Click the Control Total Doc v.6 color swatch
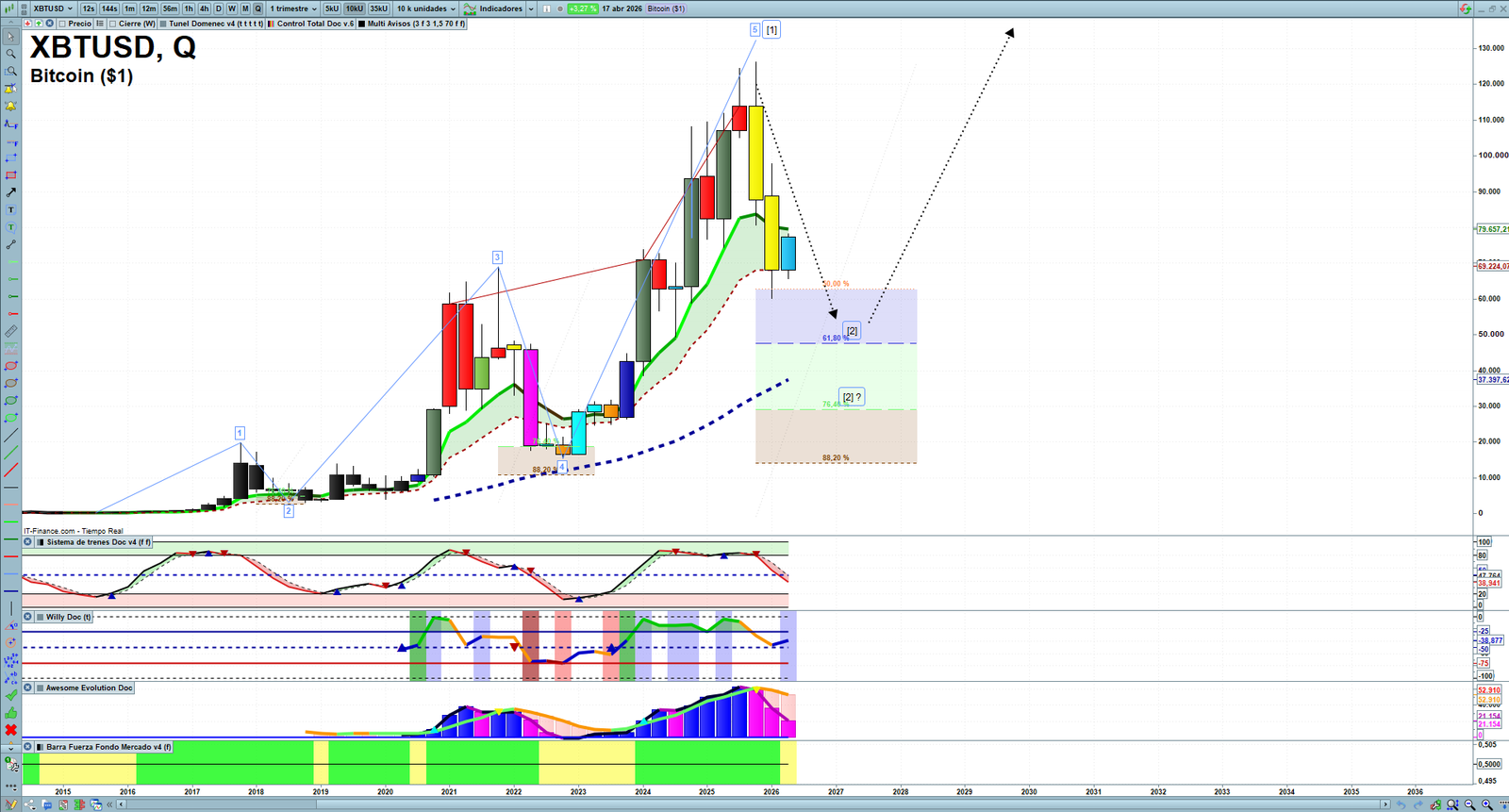1509x812 pixels. point(272,24)
